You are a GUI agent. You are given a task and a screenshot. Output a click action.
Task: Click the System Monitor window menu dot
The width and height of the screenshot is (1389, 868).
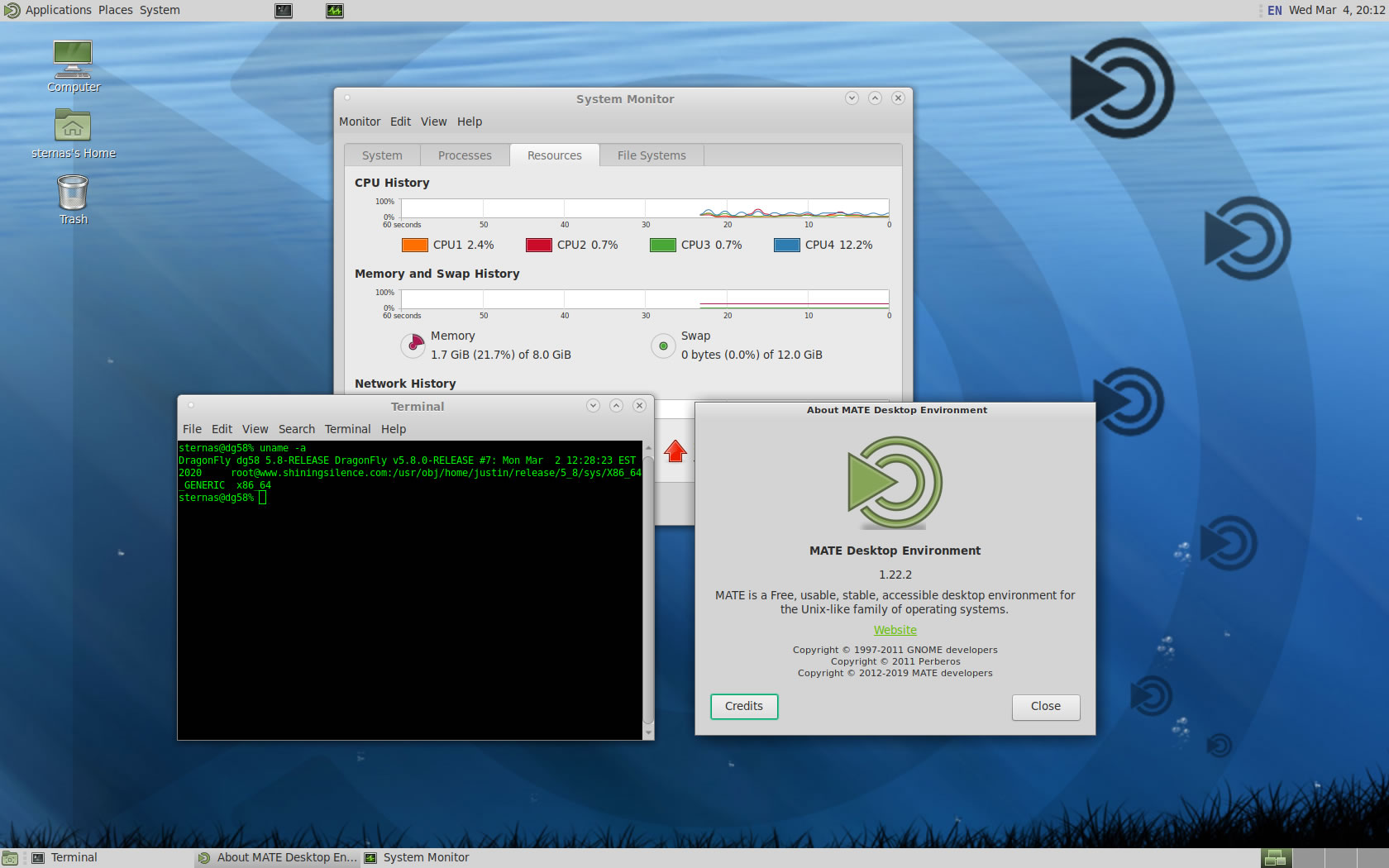pos(347,98)
